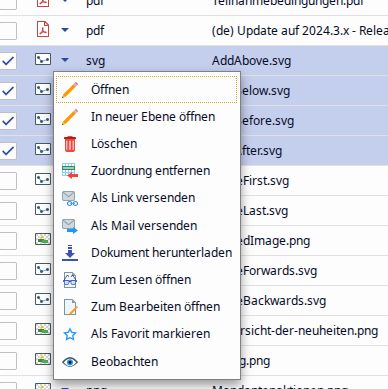Click the (de) Update auf 2024.3.x file name
This screenshot has width=388, height=389.
[300, 31]
